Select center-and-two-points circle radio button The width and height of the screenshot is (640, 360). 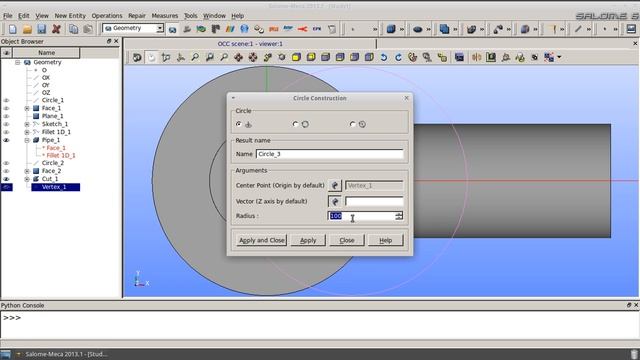pos(353,124)
